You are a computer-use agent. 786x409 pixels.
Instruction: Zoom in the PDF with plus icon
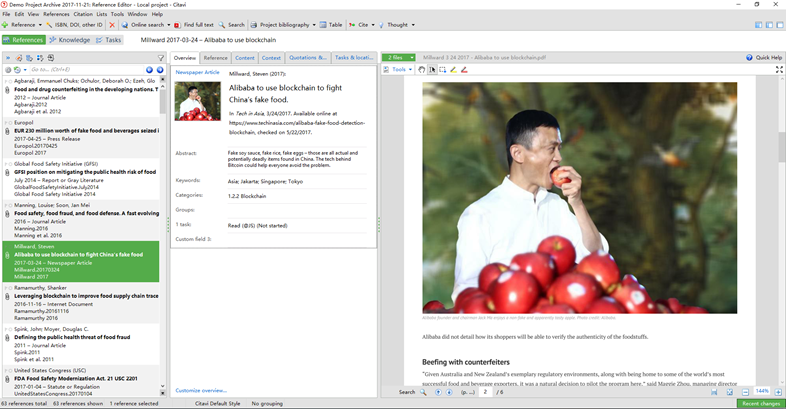(x=776, y=392)
